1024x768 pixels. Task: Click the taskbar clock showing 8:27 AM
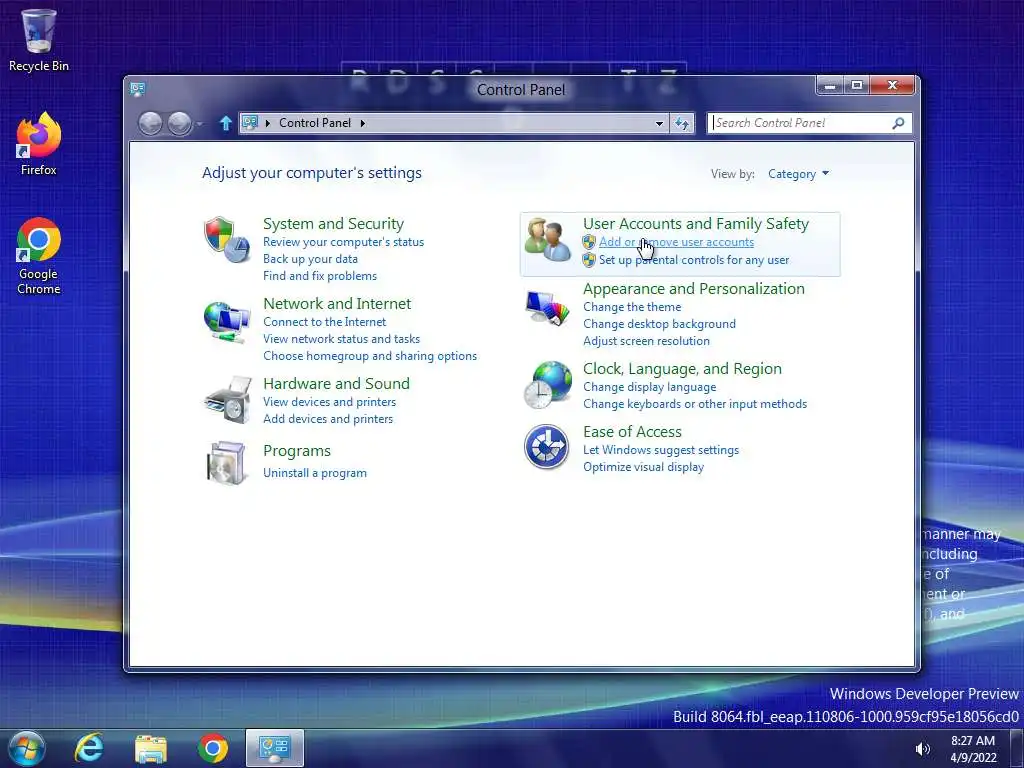pyautogui.click(x=973, y=749)
